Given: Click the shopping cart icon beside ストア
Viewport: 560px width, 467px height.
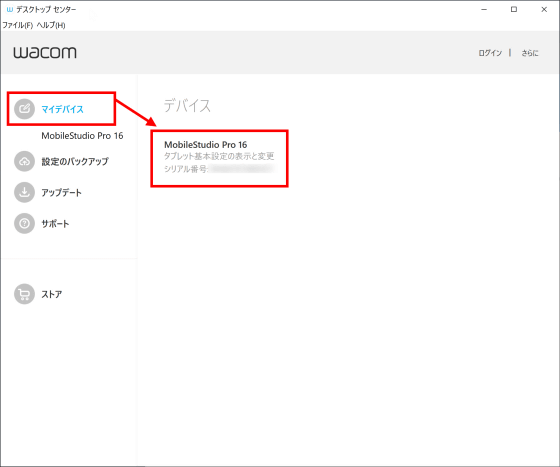Looking at the screenshot, I should click(x=24, y=294).
